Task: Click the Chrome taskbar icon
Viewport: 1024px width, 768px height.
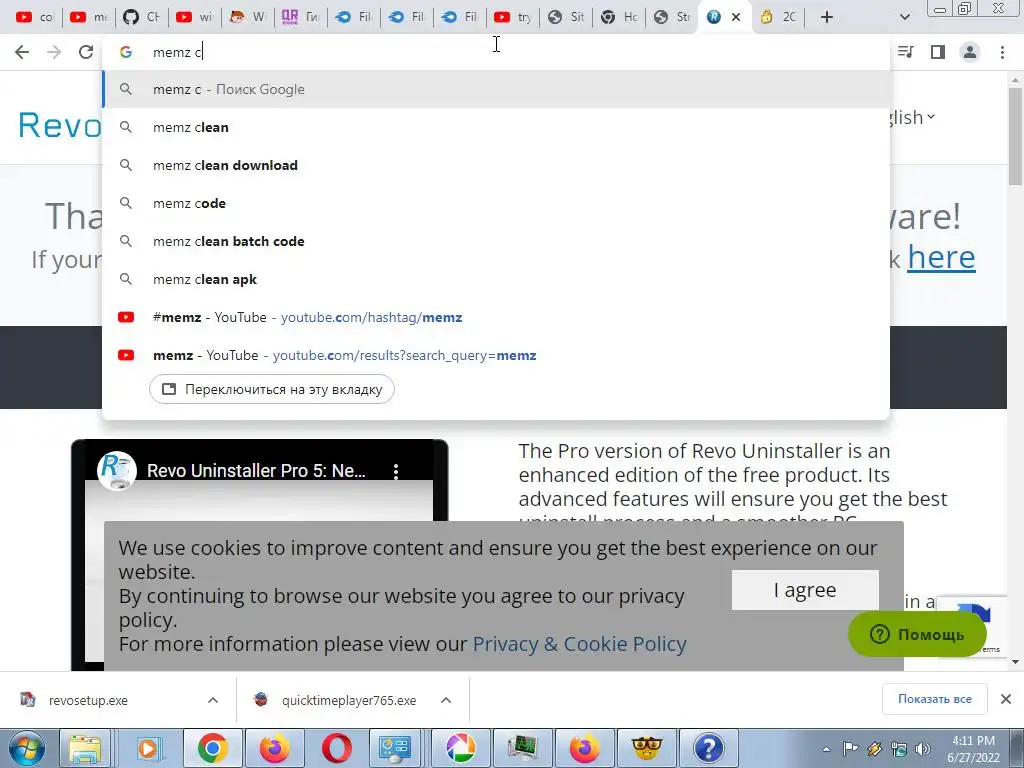Action: point(212,748)
